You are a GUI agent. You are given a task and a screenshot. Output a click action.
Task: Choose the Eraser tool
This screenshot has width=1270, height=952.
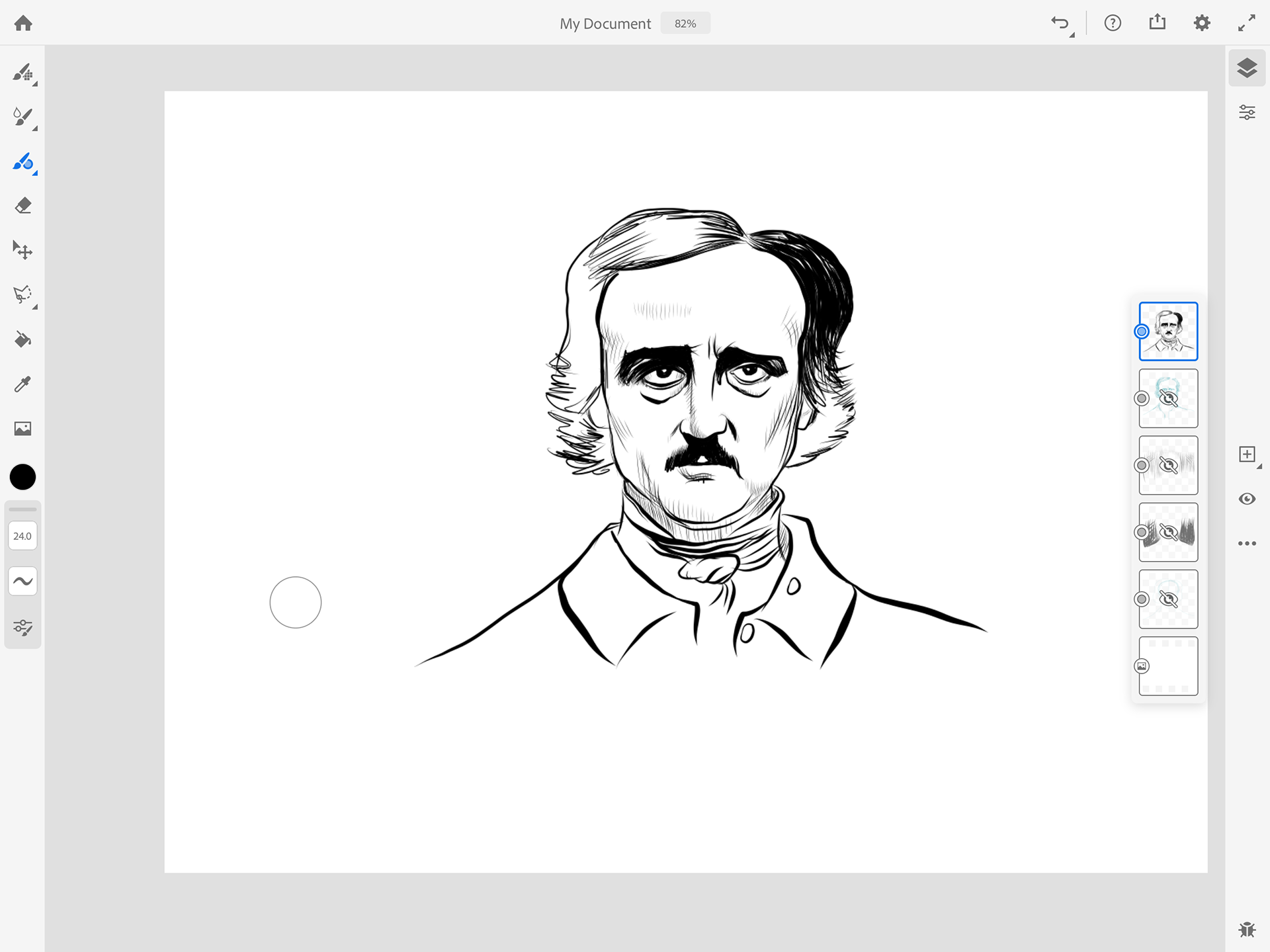23,206
